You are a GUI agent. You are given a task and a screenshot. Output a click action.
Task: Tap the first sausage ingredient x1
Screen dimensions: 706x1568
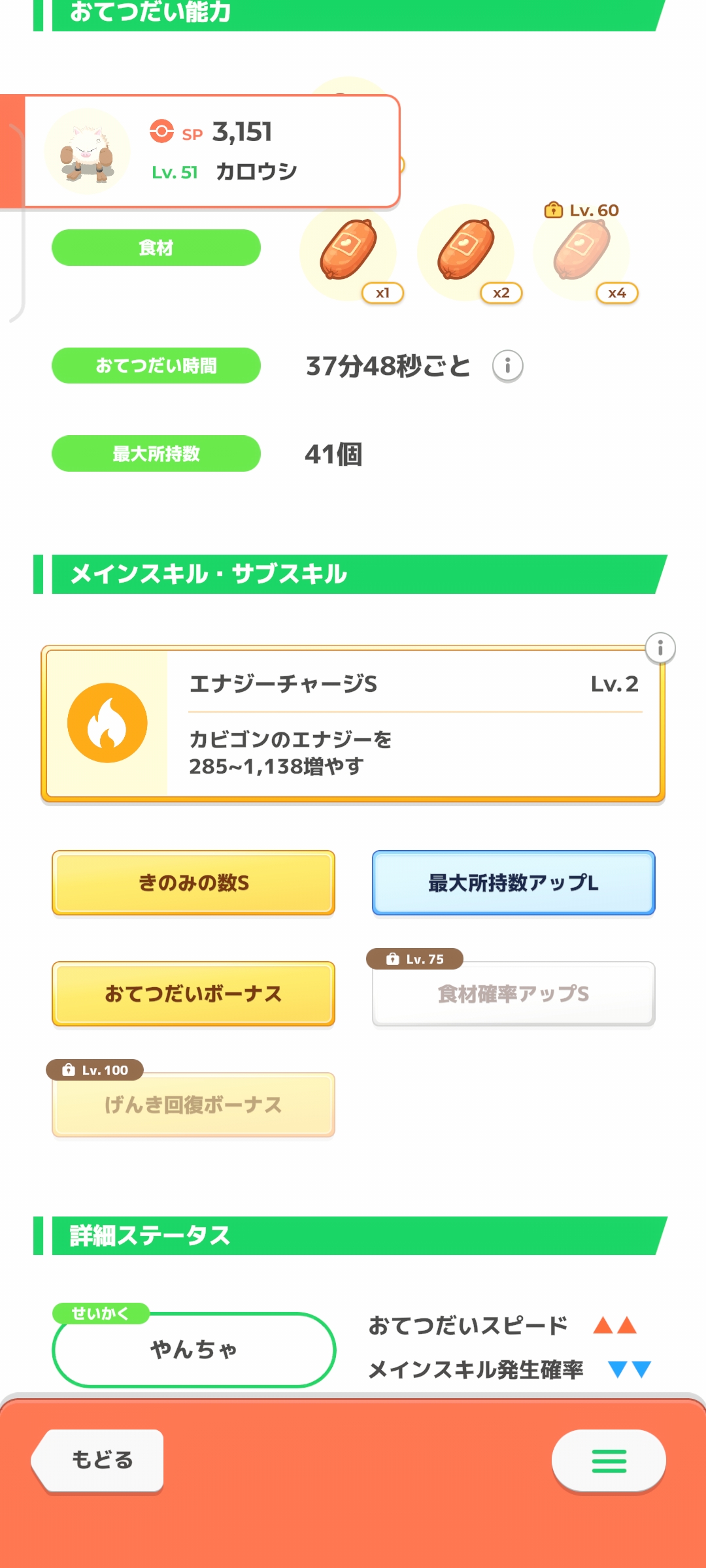pyautogui.click(x=348, y=251)
